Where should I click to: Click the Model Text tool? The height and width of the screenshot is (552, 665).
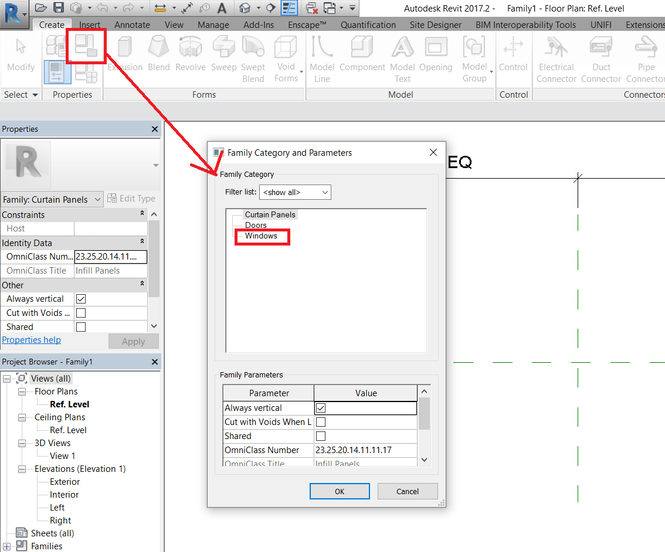point(402,59)
